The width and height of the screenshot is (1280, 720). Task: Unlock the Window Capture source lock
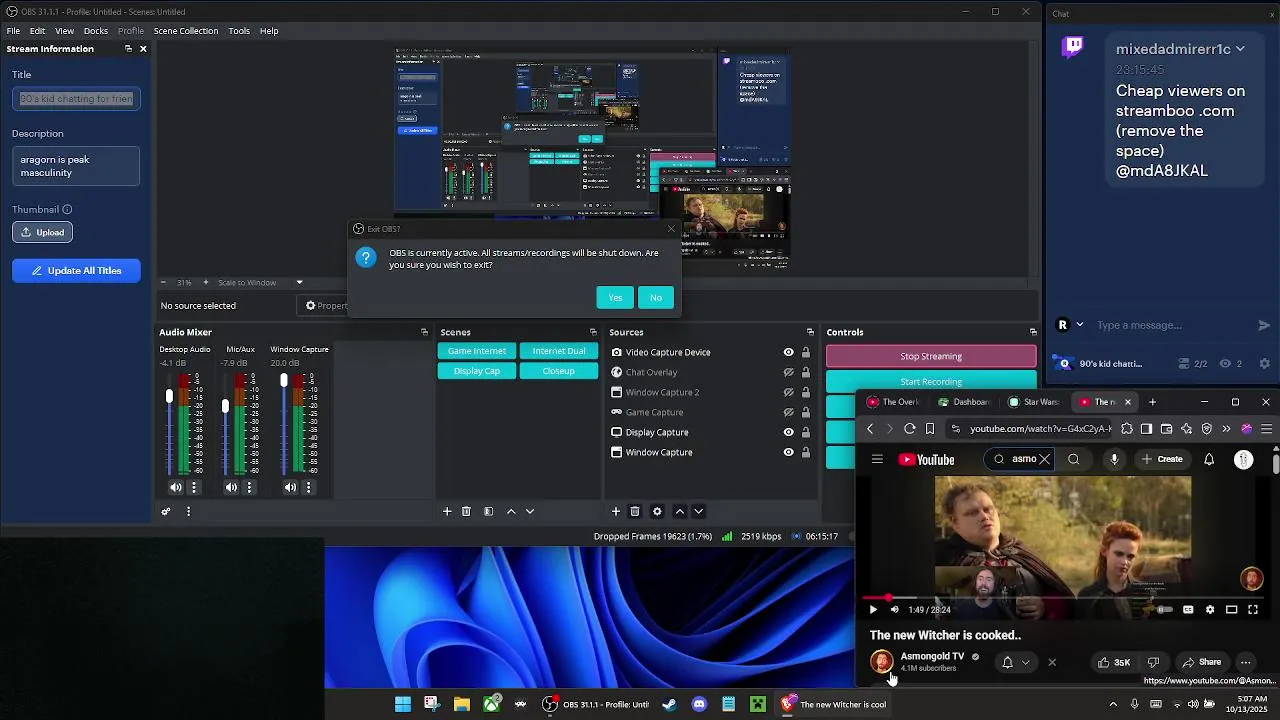[x=805, y=452]
